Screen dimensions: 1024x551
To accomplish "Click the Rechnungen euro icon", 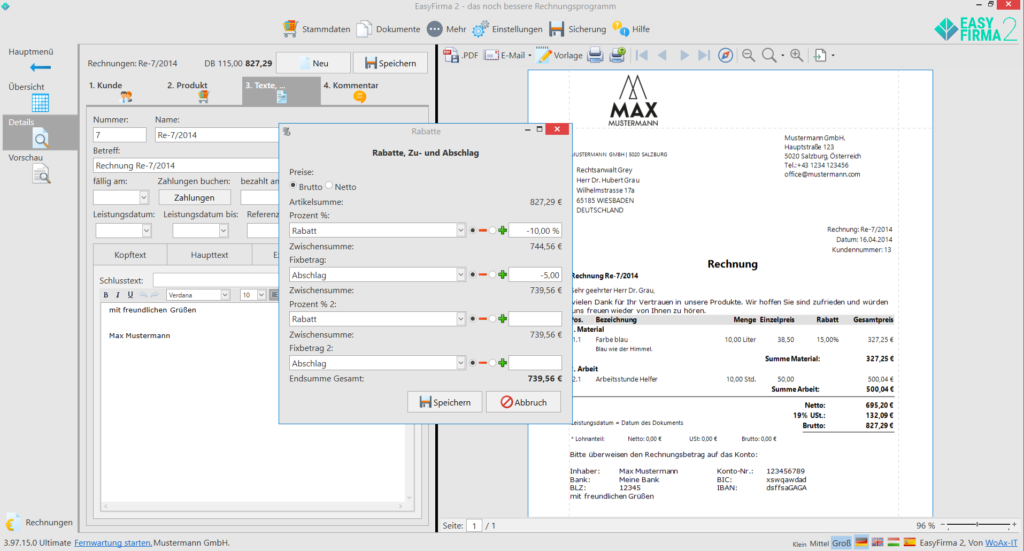I will click(x=12, y=522).
